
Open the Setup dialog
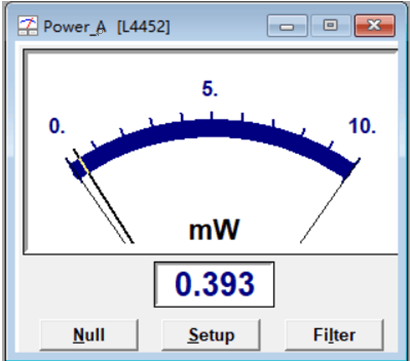coord(211,335)
